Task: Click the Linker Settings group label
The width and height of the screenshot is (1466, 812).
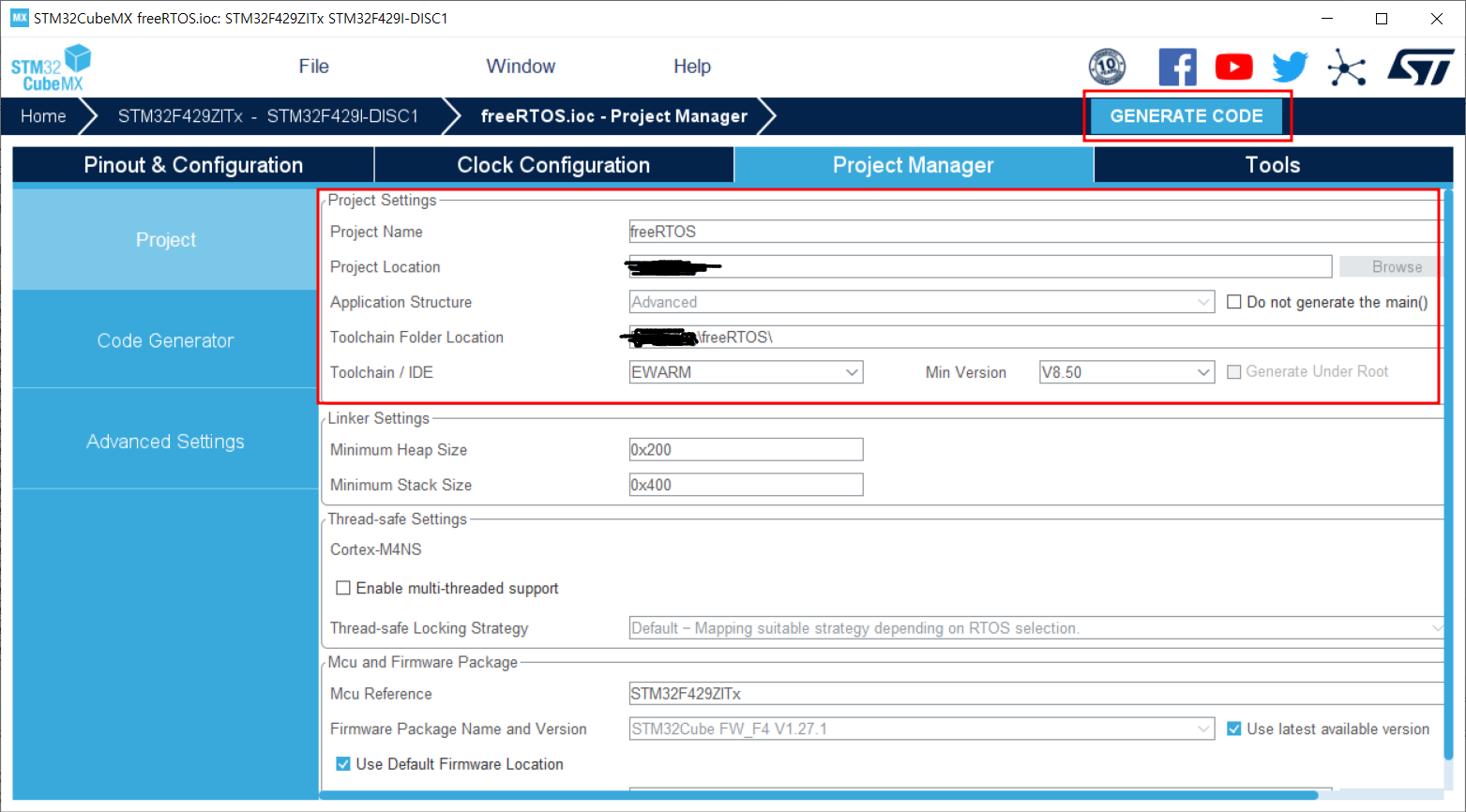Action: (x=379, y=418)
